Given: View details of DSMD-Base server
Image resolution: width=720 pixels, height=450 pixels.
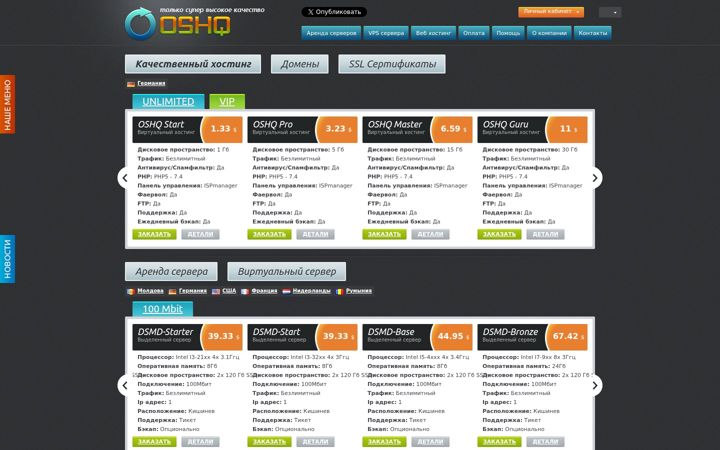Looking at the screenshot, I should [x=430, y=442].
